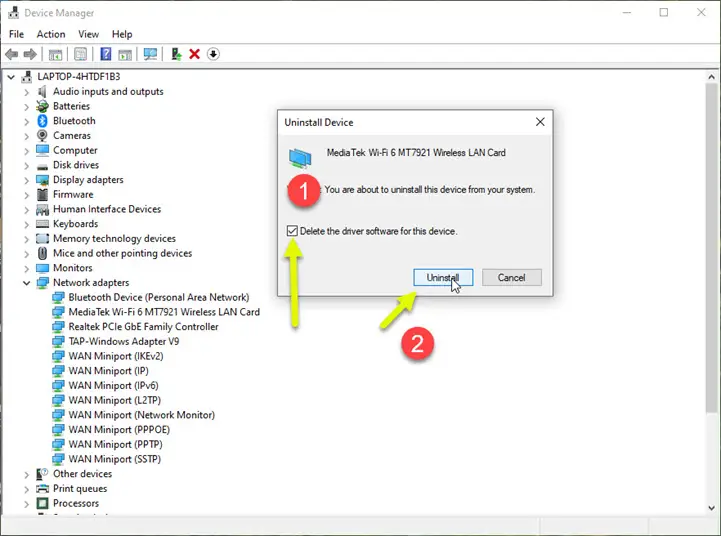Expand the Audio inputs and outputs node
The image size is (721, 536).
[x=27, y=92]
